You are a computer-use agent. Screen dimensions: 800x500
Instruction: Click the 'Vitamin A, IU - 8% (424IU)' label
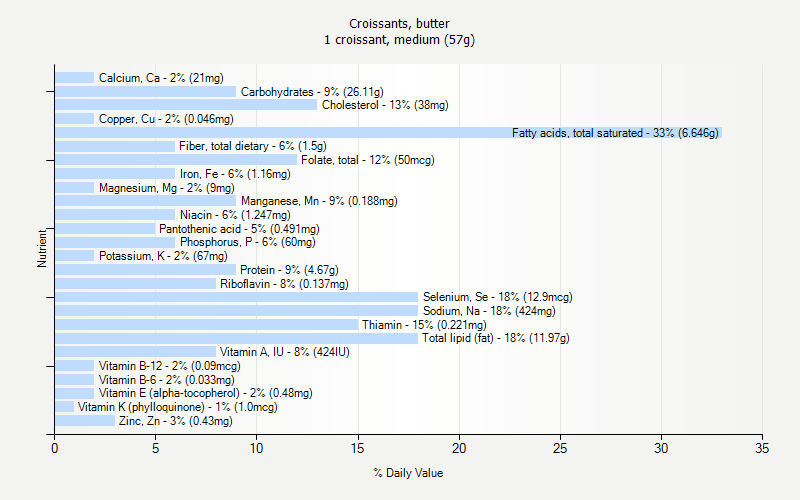tap(285, 352)
